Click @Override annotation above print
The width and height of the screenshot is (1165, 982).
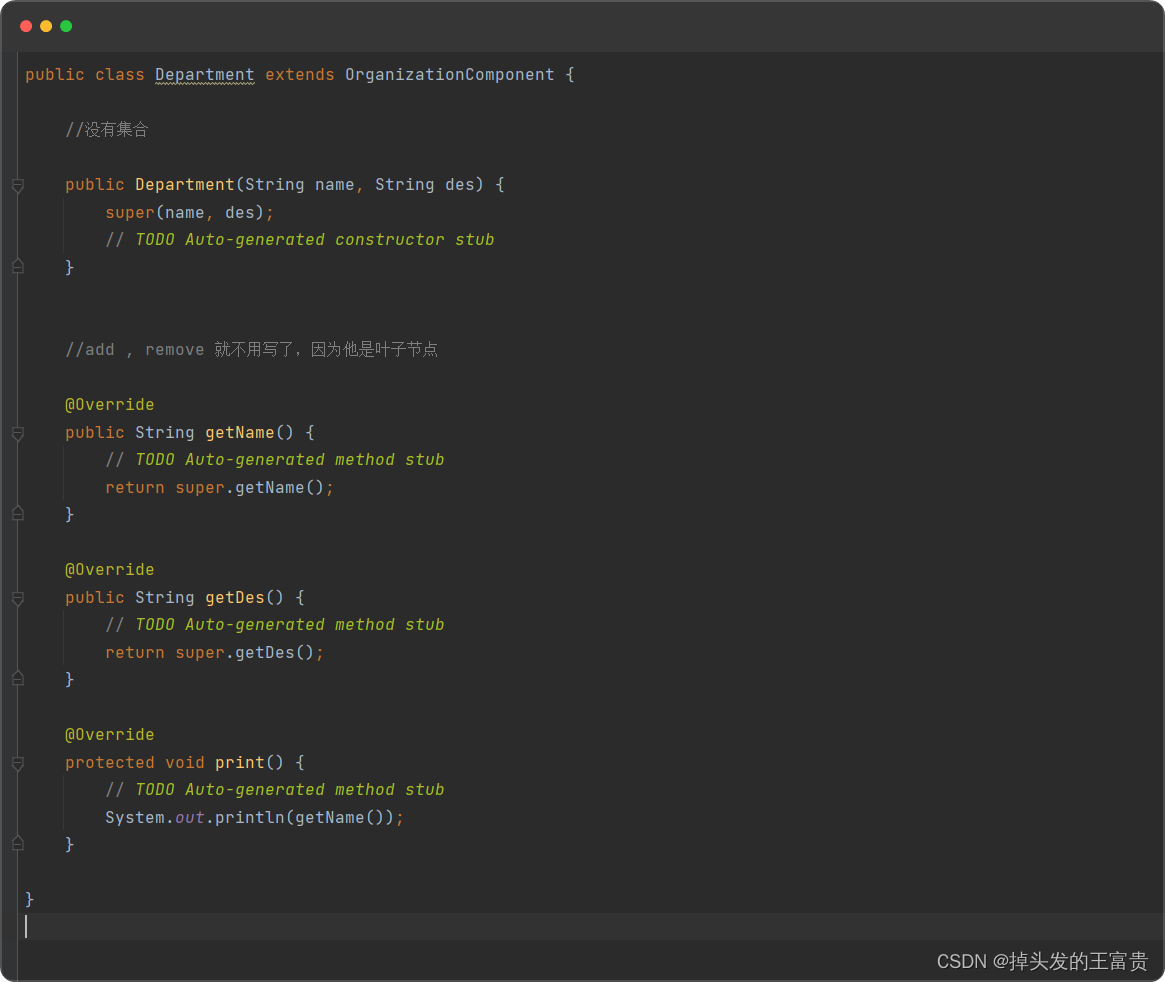(109, 735)
